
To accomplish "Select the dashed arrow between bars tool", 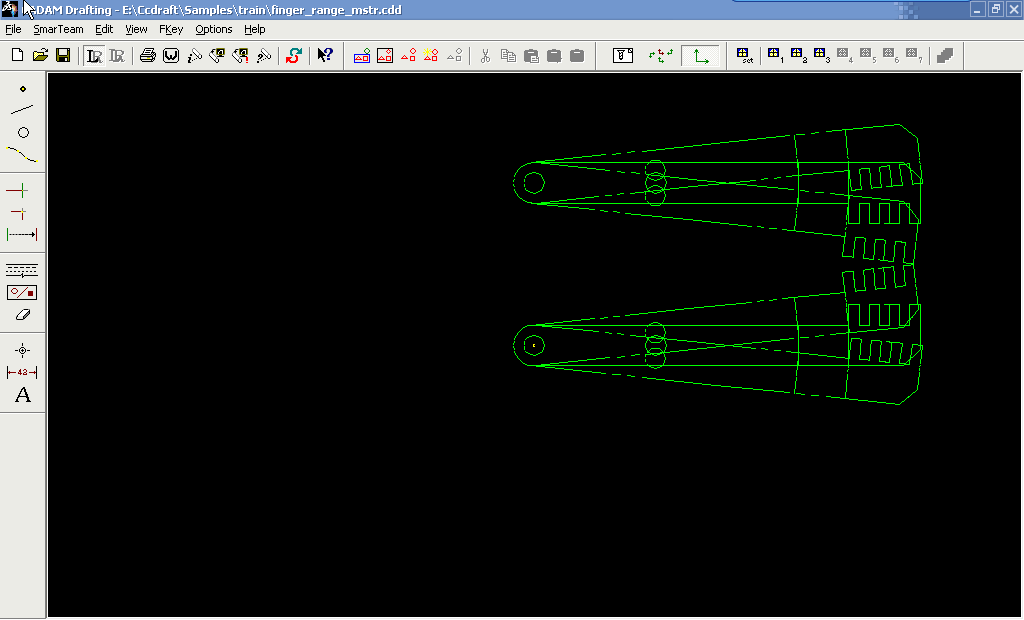I will click(22, 235).
